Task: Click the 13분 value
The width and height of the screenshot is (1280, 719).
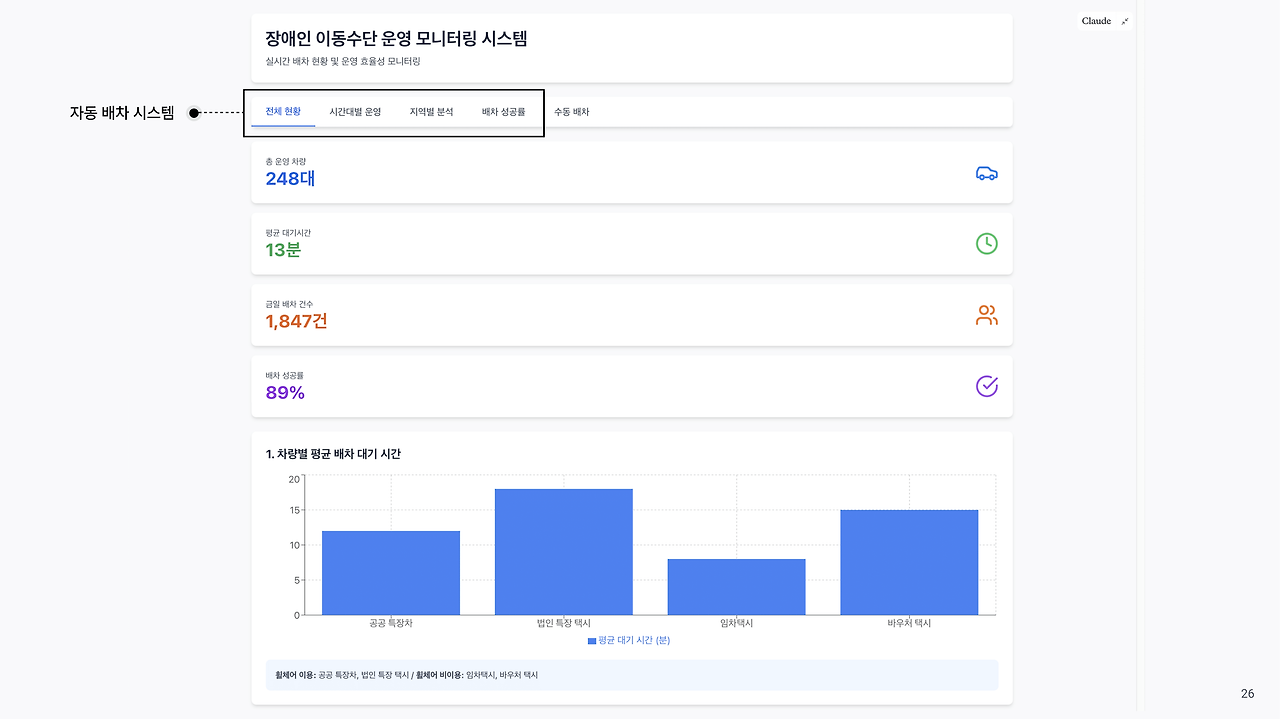Action: coord(283,250)
